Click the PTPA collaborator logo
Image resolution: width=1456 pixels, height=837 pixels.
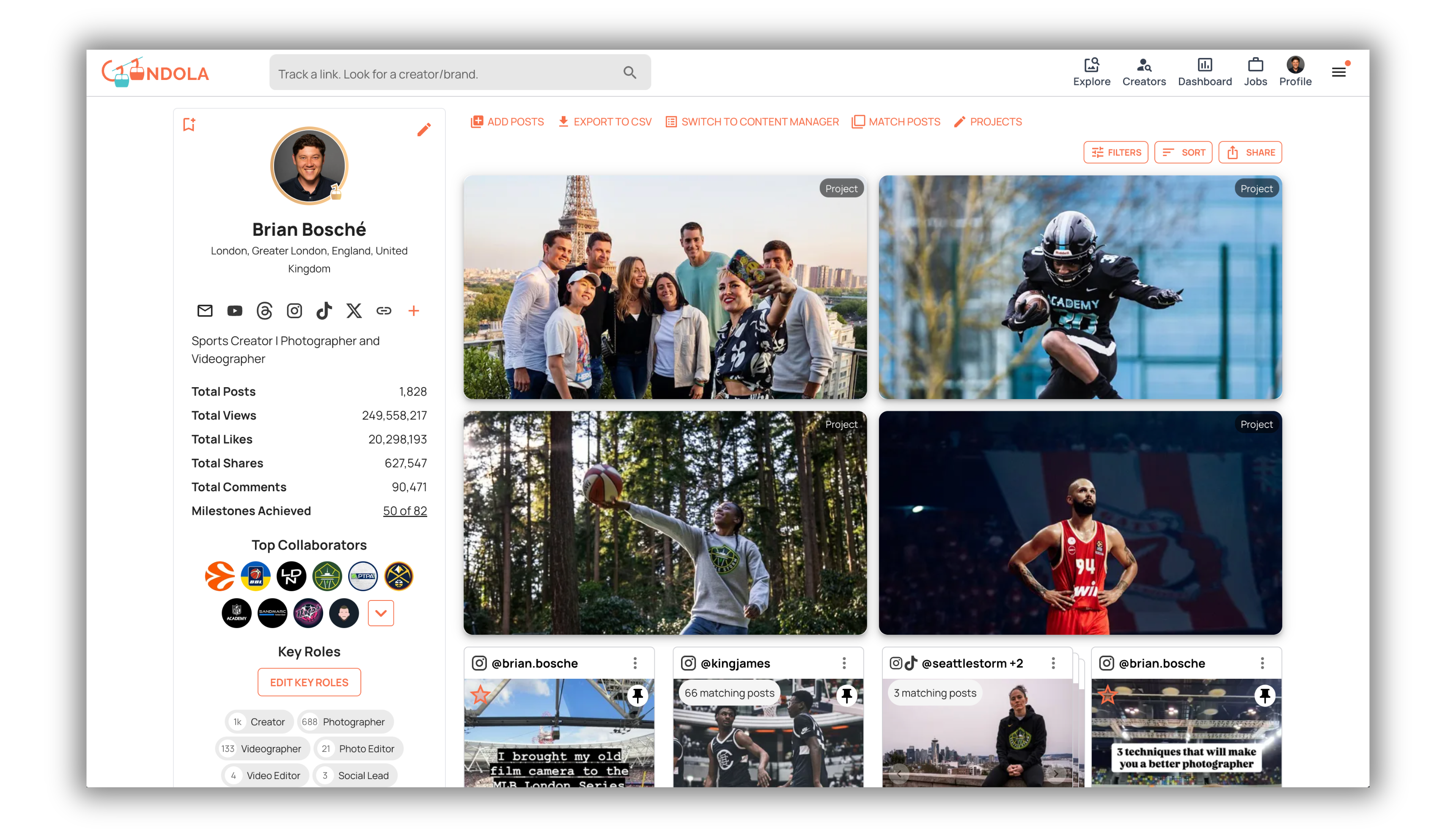pos(363,576)
